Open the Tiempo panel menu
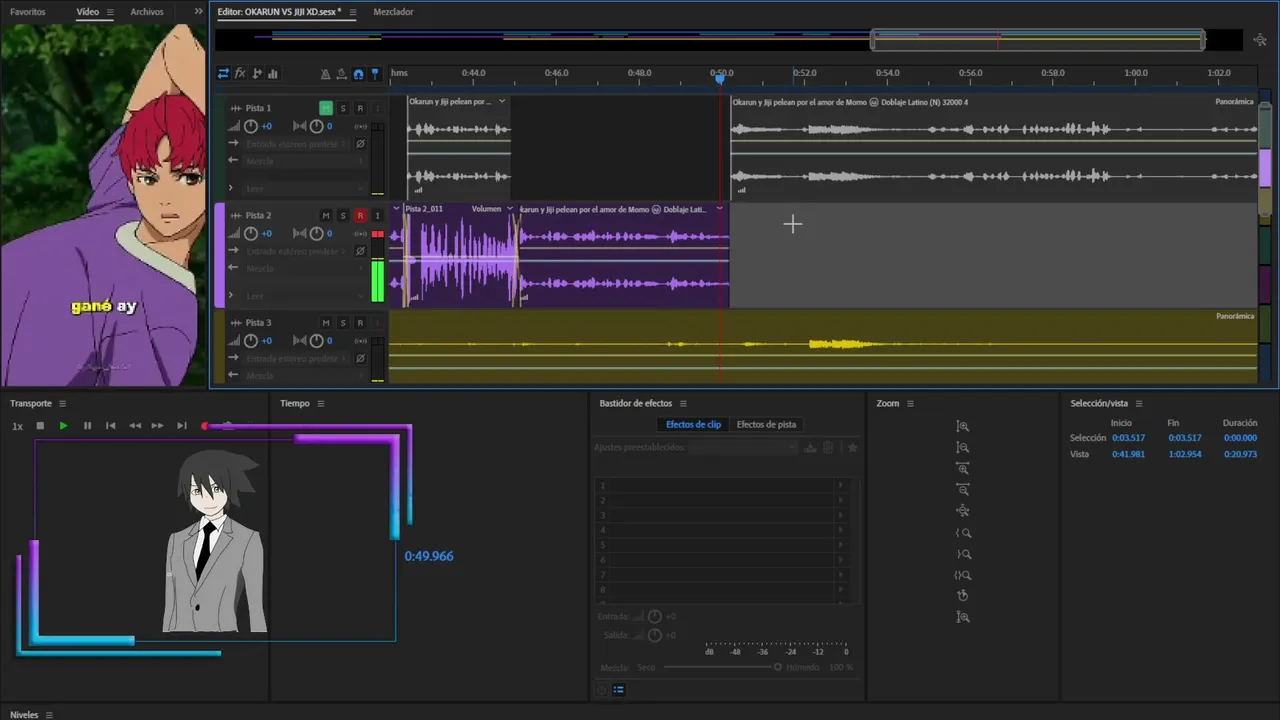The width and height of the screenshot is (1280, 720). [x=321, y=404]
